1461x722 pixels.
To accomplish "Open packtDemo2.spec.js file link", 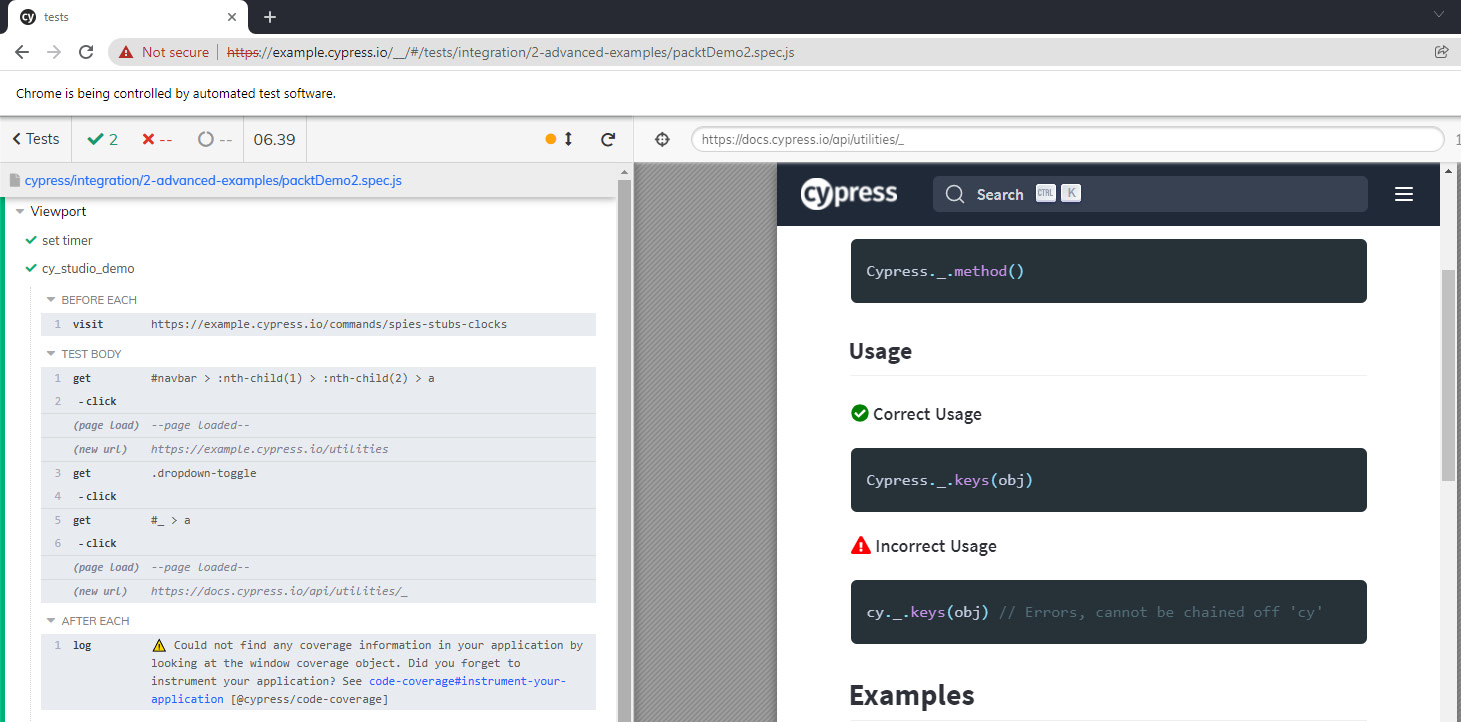I will click(x=213, y=181).
